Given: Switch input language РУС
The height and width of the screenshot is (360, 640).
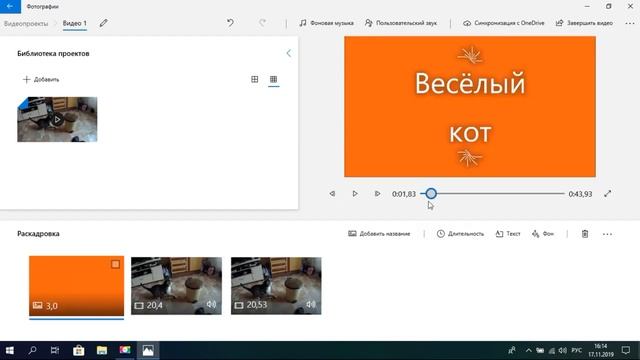Looking at the screenshot, I should point(577,350).
